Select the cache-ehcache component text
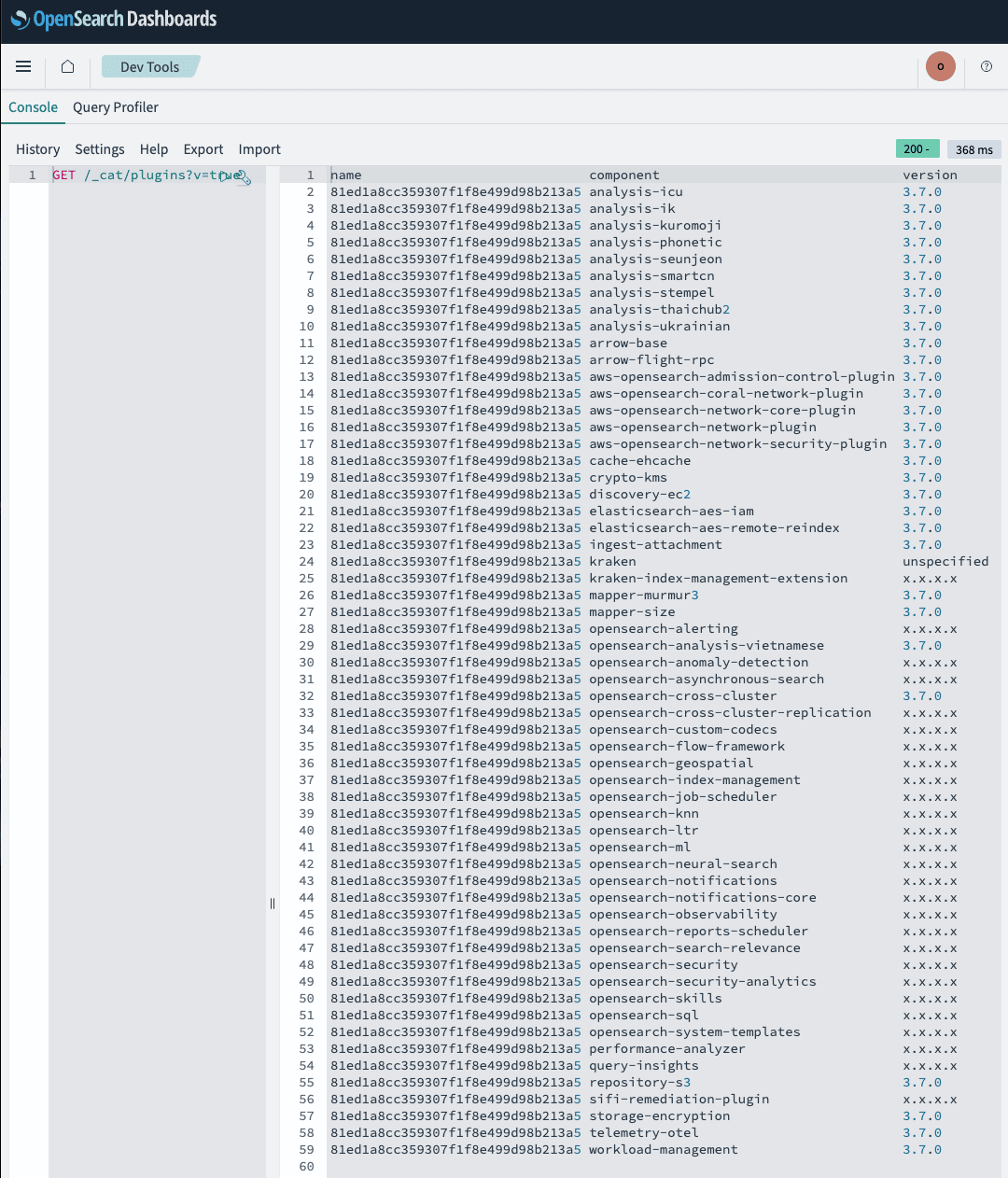The height and width of the screenshot is (1178, 1008). pyautogui.click(x=640, y=460)
